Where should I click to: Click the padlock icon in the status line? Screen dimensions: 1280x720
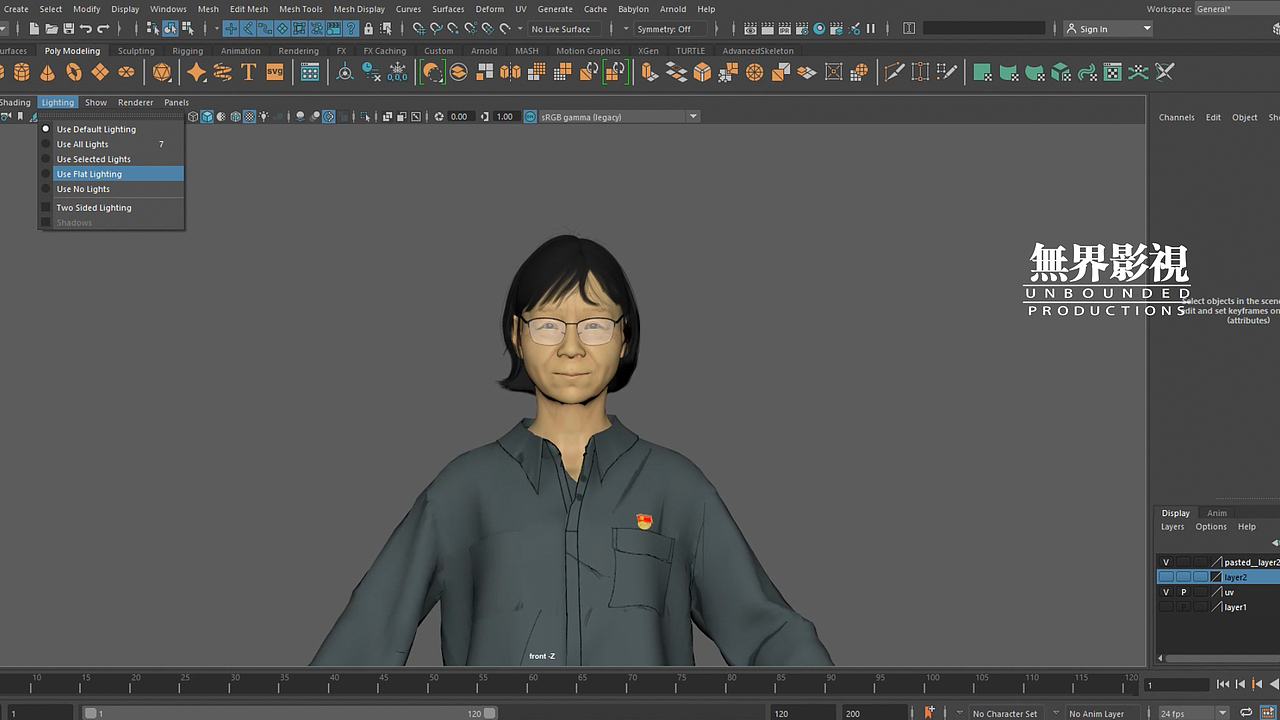[x=368, y=29]
